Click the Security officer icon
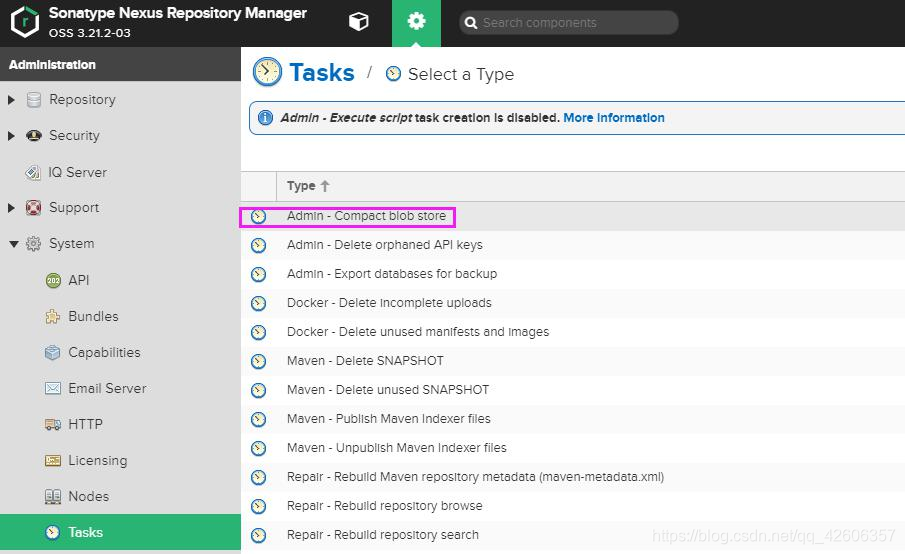This screenshot has width=905, height=554. tap(34, 136)
